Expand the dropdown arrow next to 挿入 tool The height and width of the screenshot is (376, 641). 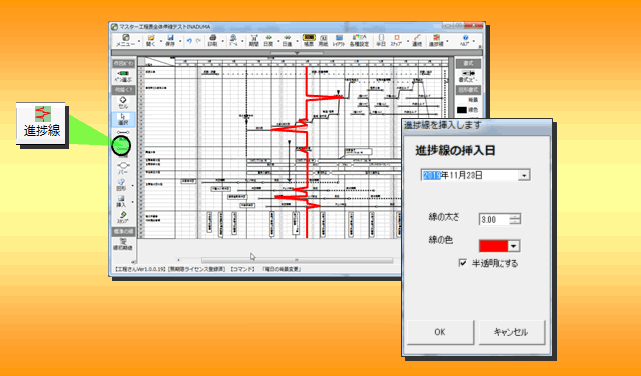[x=132, y=201]
